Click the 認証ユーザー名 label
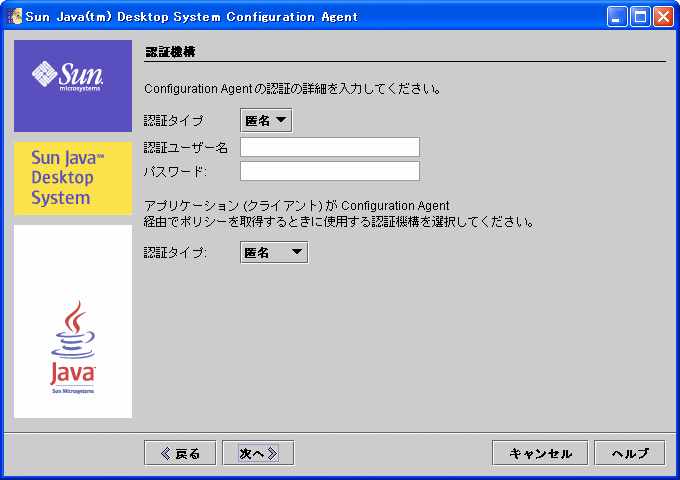The height and width of the screenshot is (480, 680). click(186, 147)
